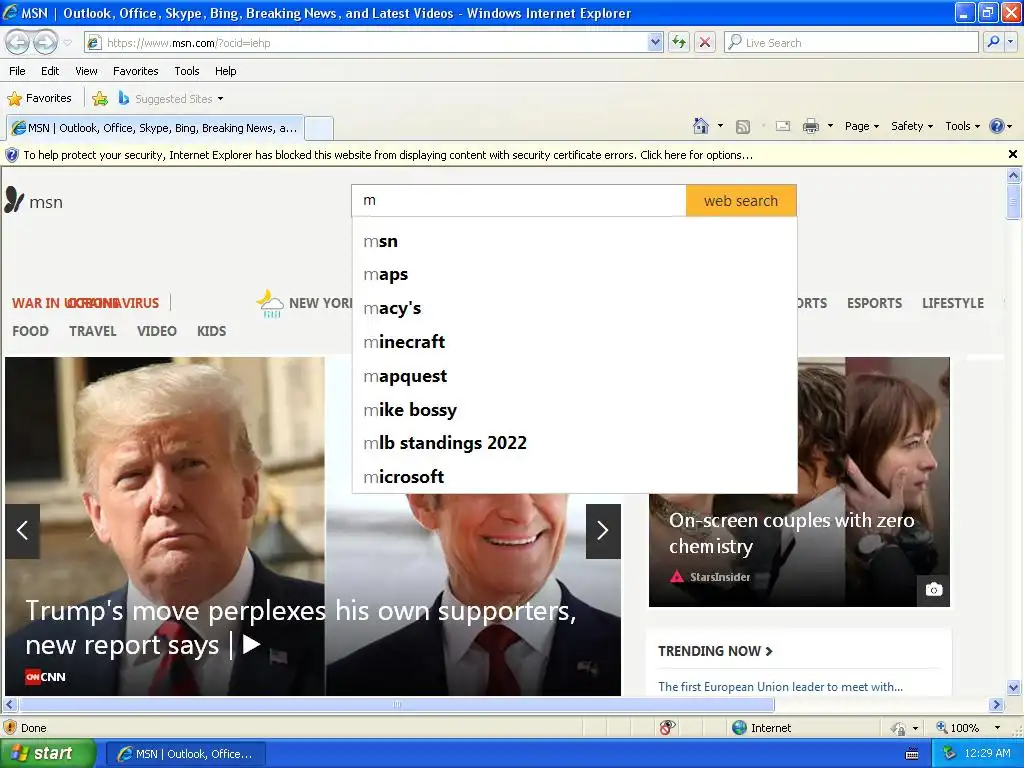The image size is (1024, 768).
Task: Click the Refresh page icon
Action: pyautogui.click(x=679, y=43)
